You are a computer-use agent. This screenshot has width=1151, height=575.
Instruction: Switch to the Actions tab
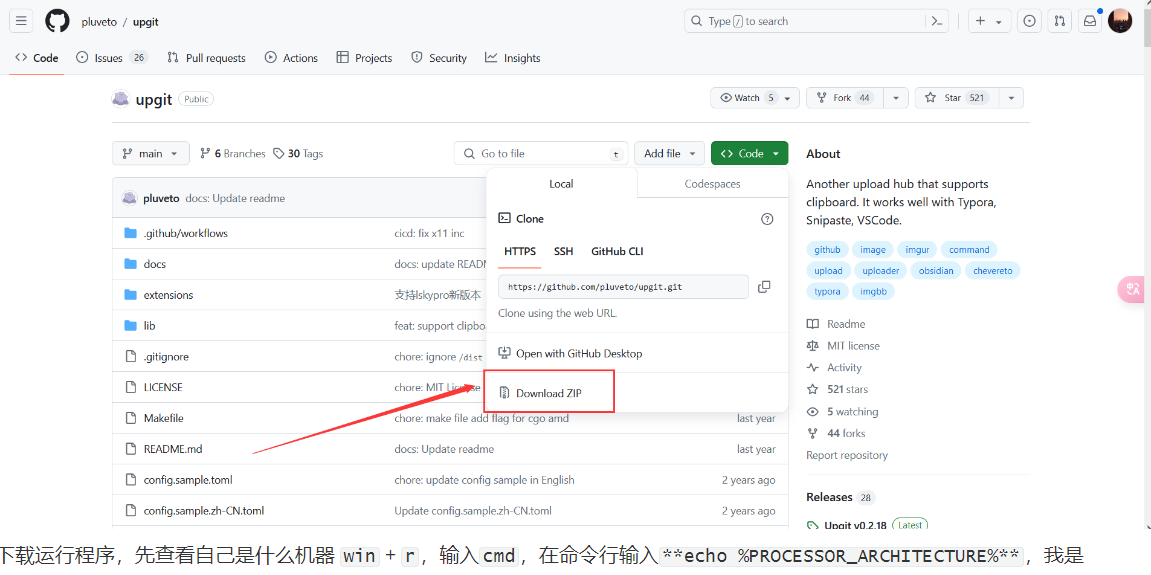point(291,58)
